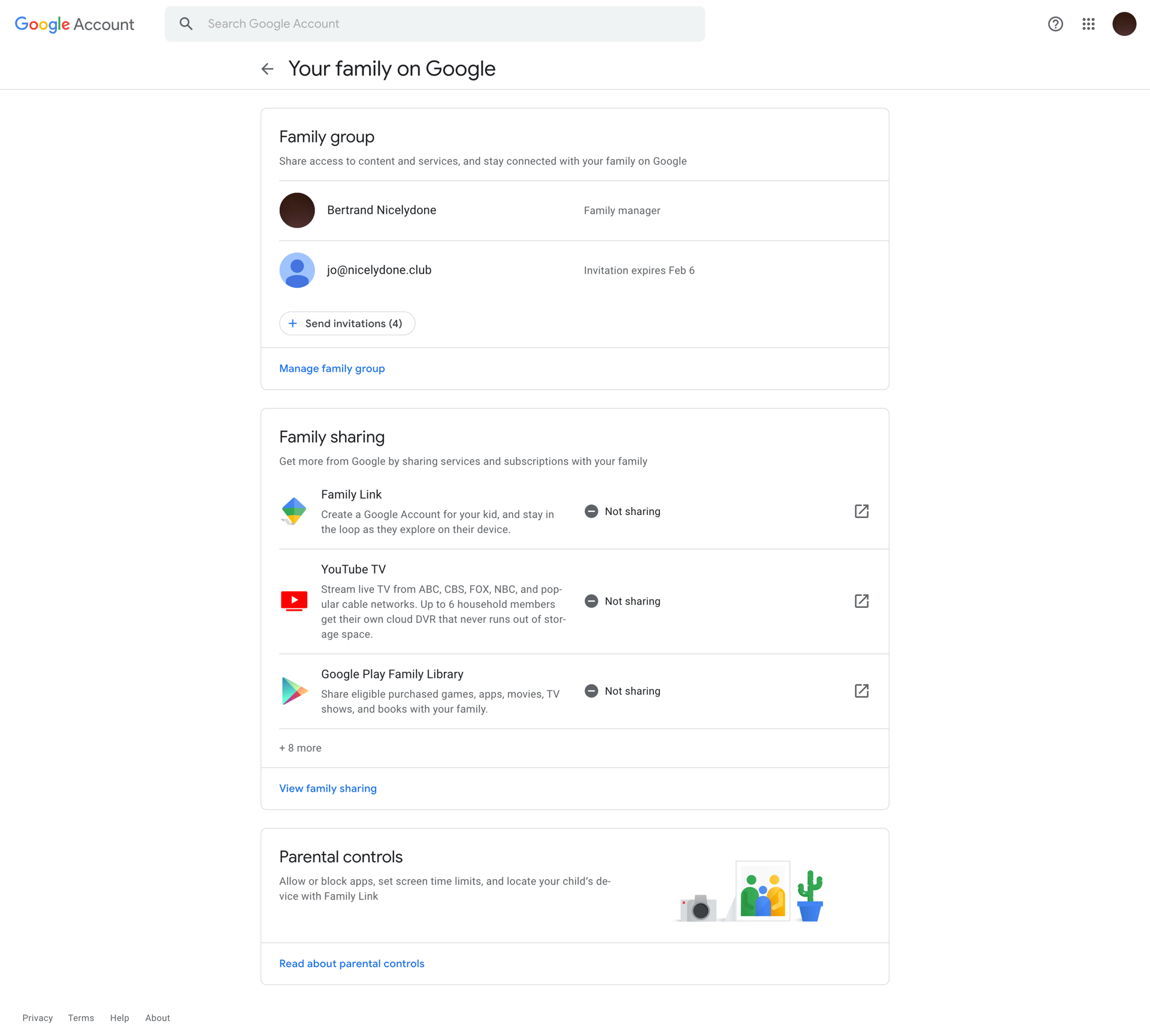Open the Google apps launcher grid

click(x=1089, y=24)
